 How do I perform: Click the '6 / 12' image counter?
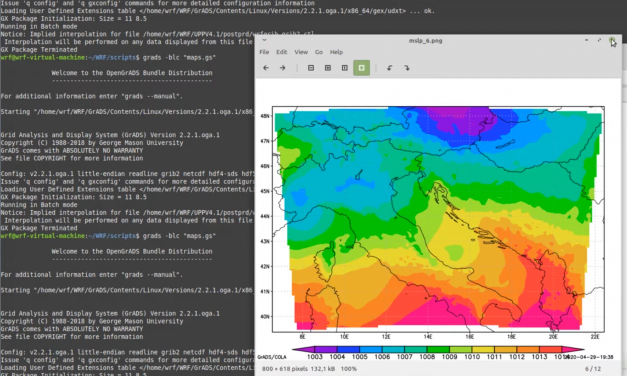coord(593,369)
